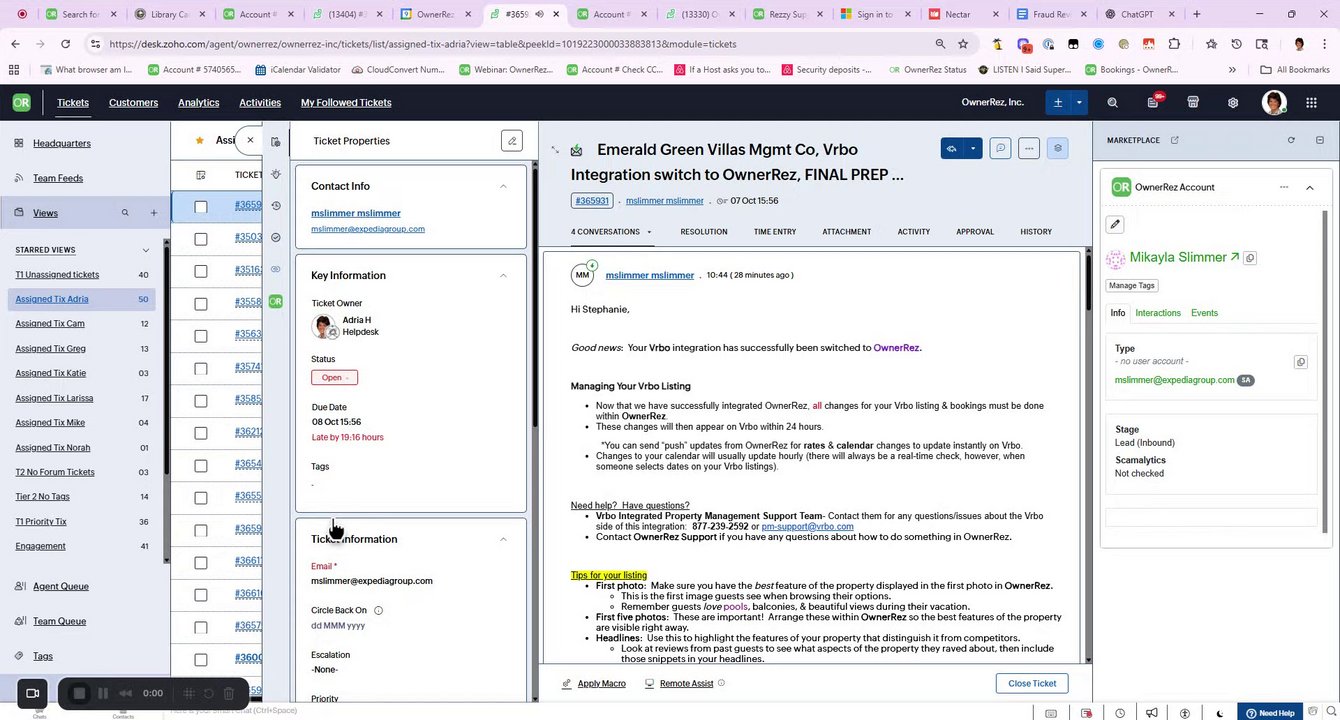Open the green OR extension sidebar icon
The width and height of the screenshot is (1340, 720).
tap(276, 301)
